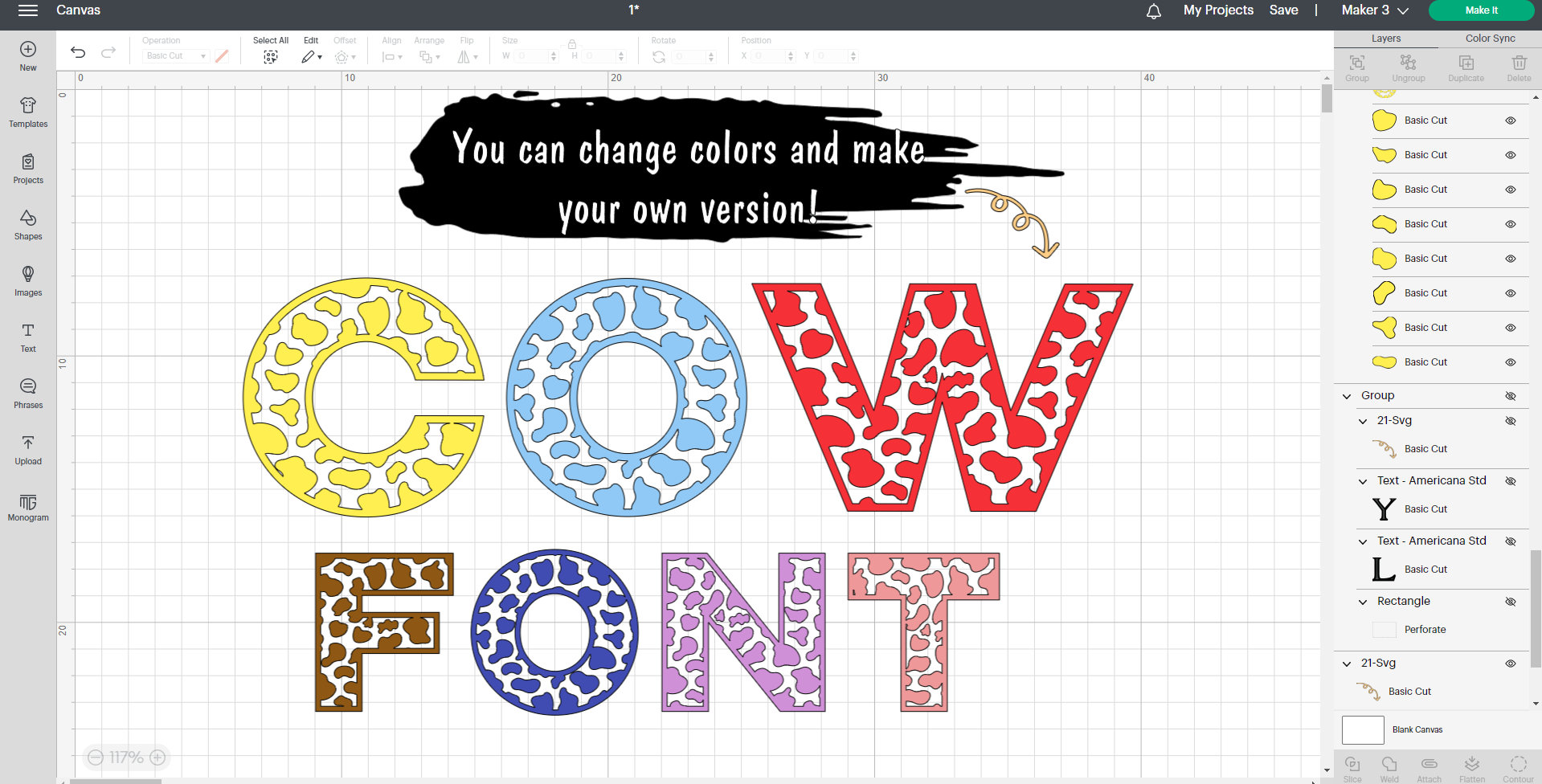This screenshot has height=784, width=1542.
Task: Click the Slice icon at bottom right
Action: point(1352,765)
